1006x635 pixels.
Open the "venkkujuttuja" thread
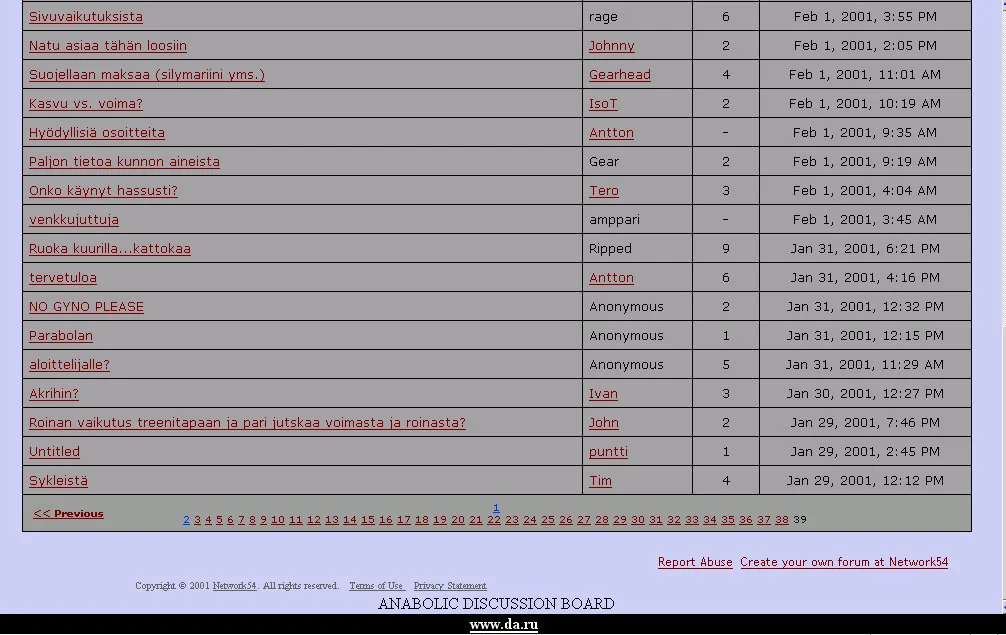click(x=73, y=220)
